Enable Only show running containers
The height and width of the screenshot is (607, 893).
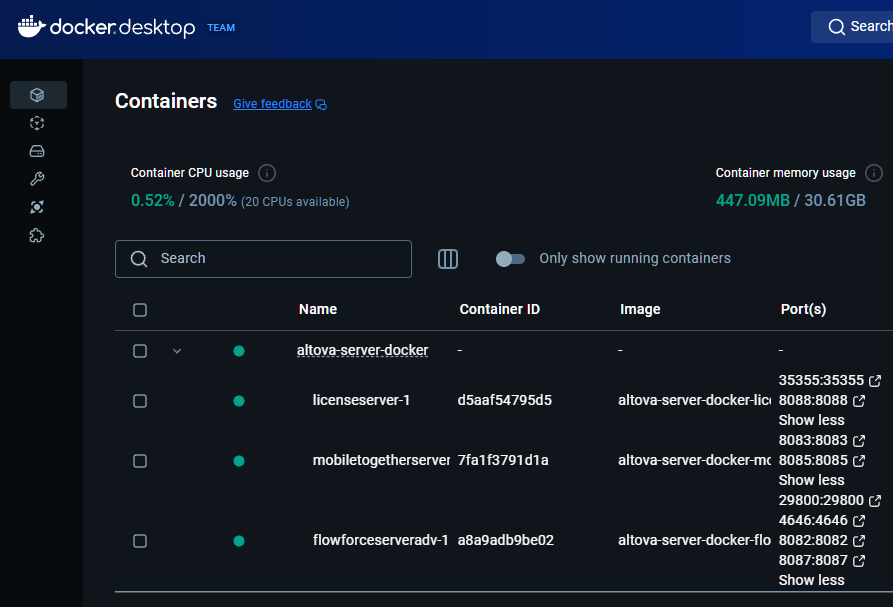coord(510,258)
